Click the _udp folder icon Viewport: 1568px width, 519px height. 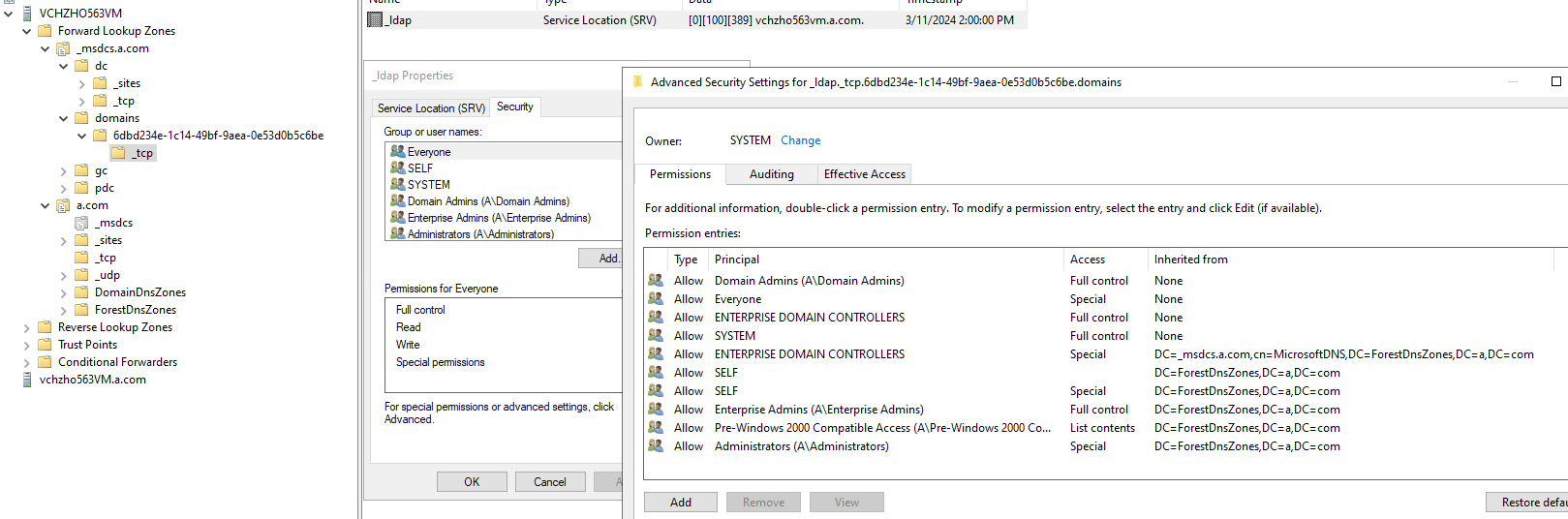pyautogui.click(x=81, y=275)
